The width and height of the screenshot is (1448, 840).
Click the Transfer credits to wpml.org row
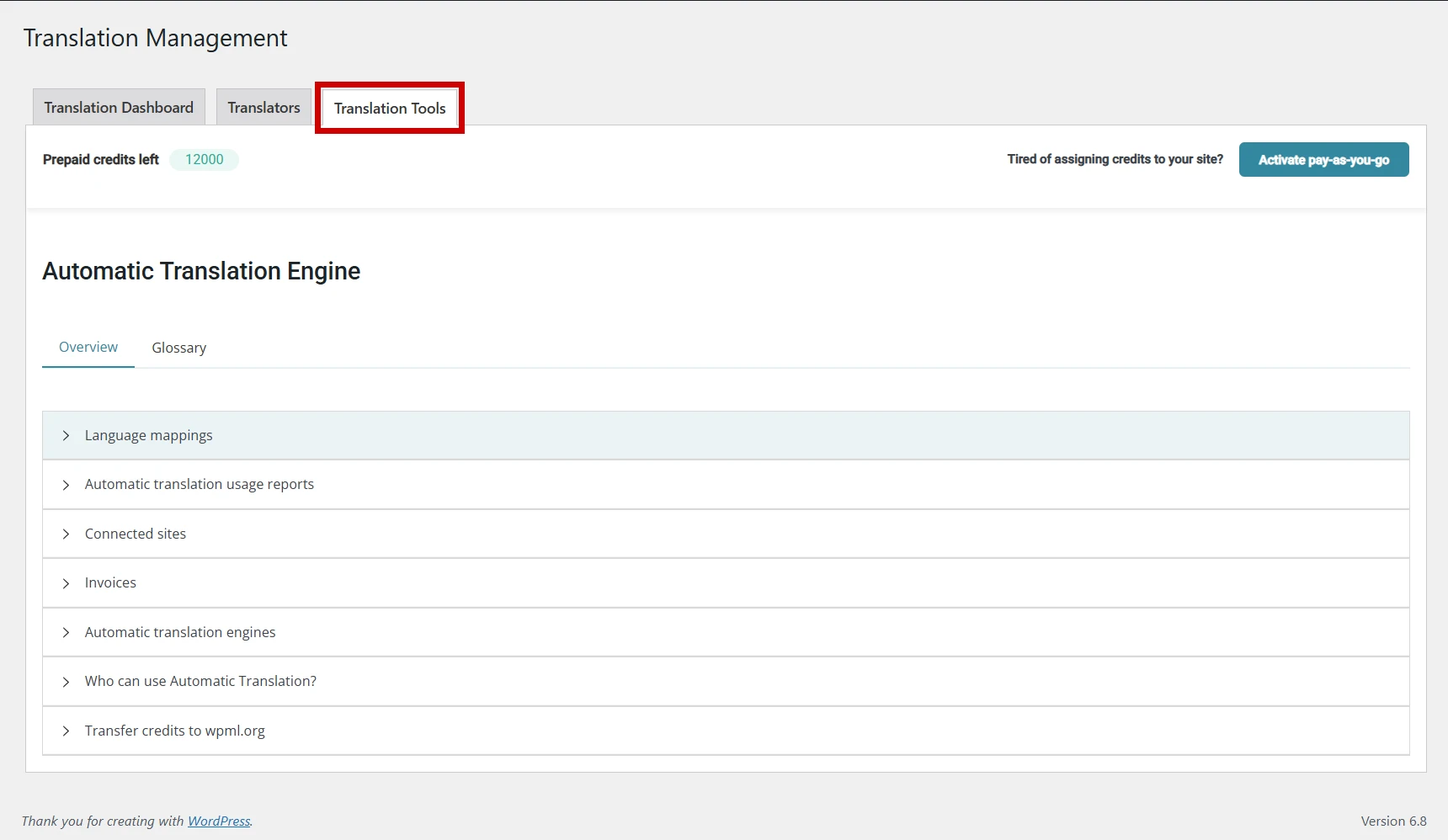174,731
